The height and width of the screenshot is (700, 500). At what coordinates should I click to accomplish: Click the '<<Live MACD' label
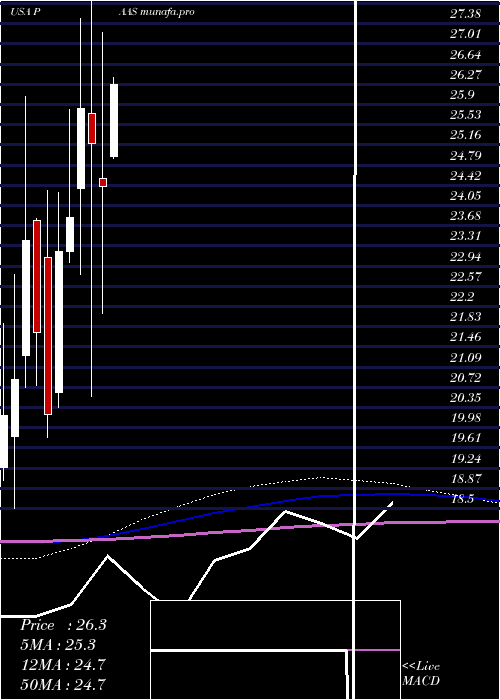[x=421, y=673]
